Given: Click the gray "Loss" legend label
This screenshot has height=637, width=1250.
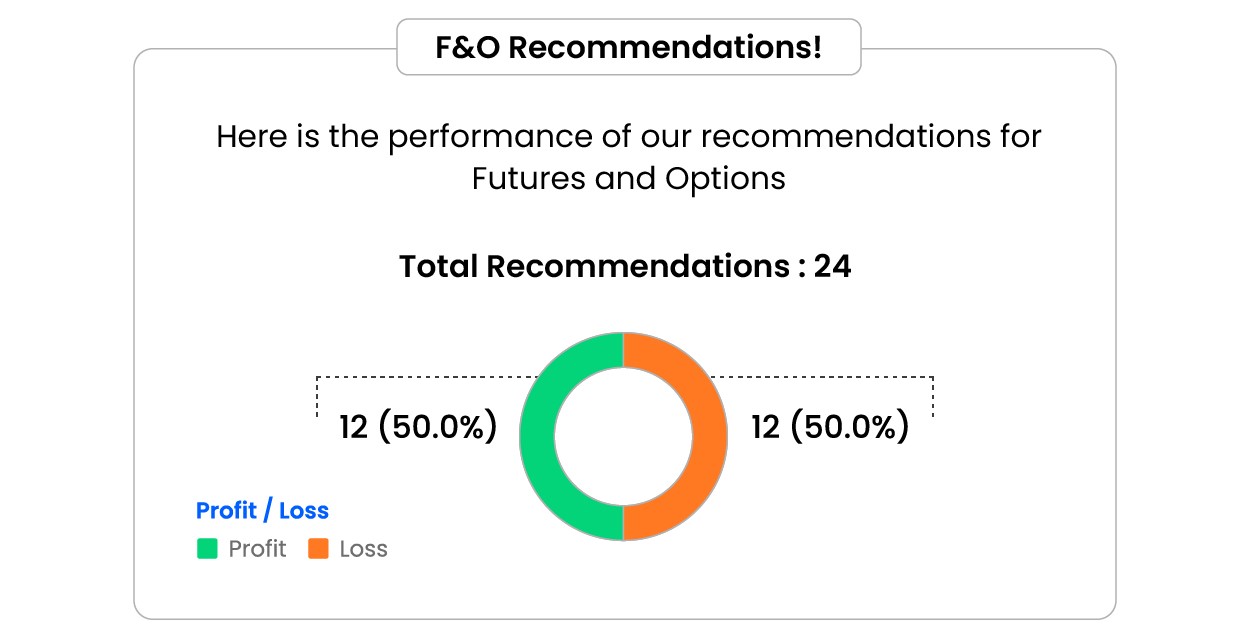Looking at the screenshot, I should [x=363, y=549].
